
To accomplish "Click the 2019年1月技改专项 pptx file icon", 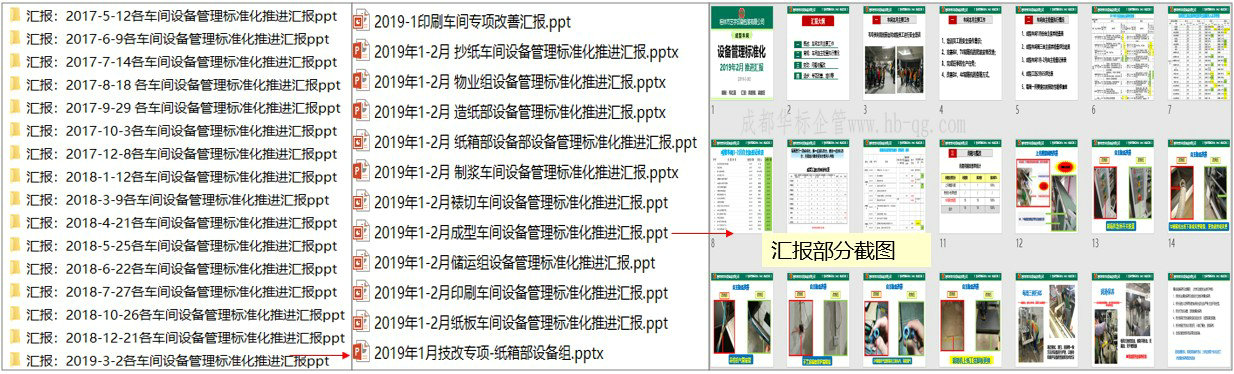I will click(361, 354).
